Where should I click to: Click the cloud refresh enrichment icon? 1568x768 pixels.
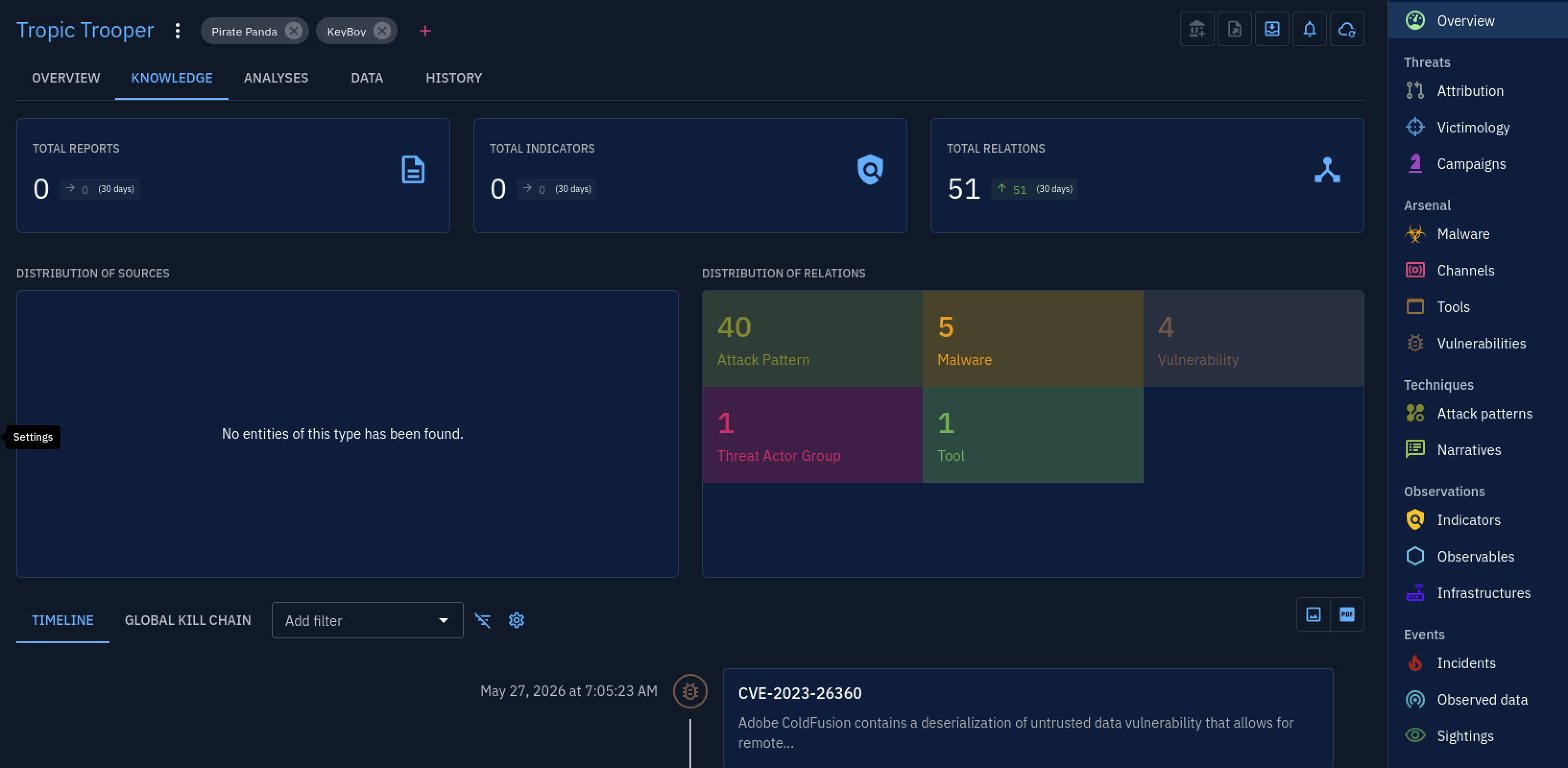pyautogui.click(x=1347, y=29)
